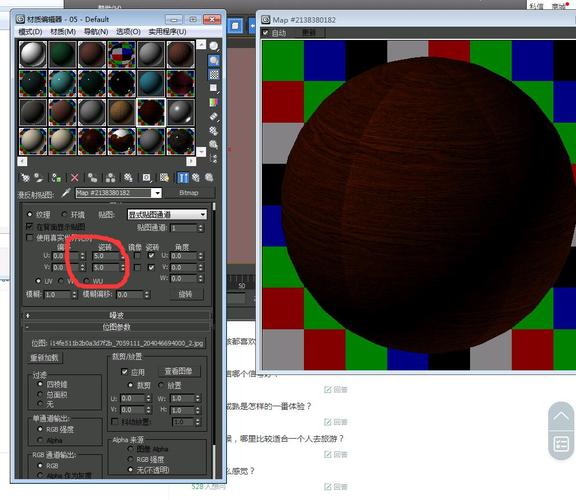
Task: Click the Put to Library icon
Action: [128, 178]
